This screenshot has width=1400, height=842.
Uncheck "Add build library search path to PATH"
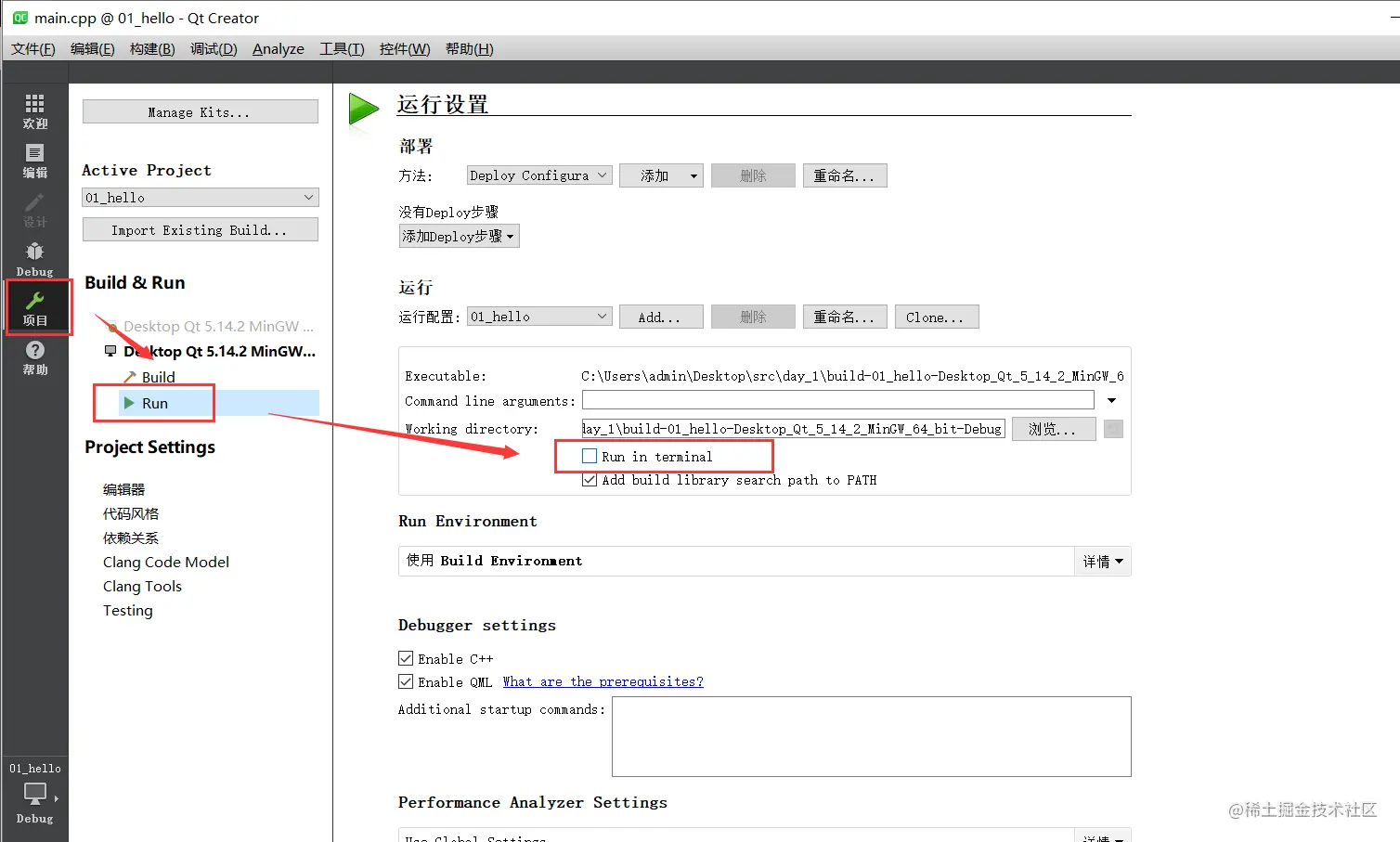pos(590,480)
